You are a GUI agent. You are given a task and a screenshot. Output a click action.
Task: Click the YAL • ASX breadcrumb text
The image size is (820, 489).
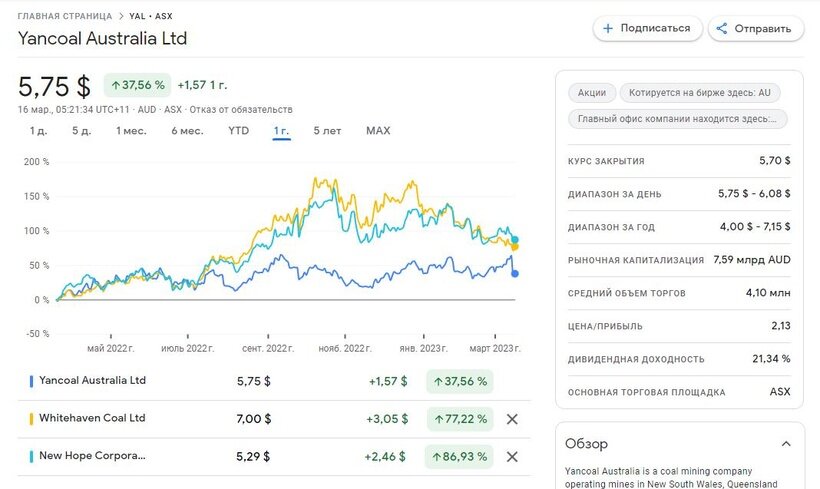click(x=151, y=16)
